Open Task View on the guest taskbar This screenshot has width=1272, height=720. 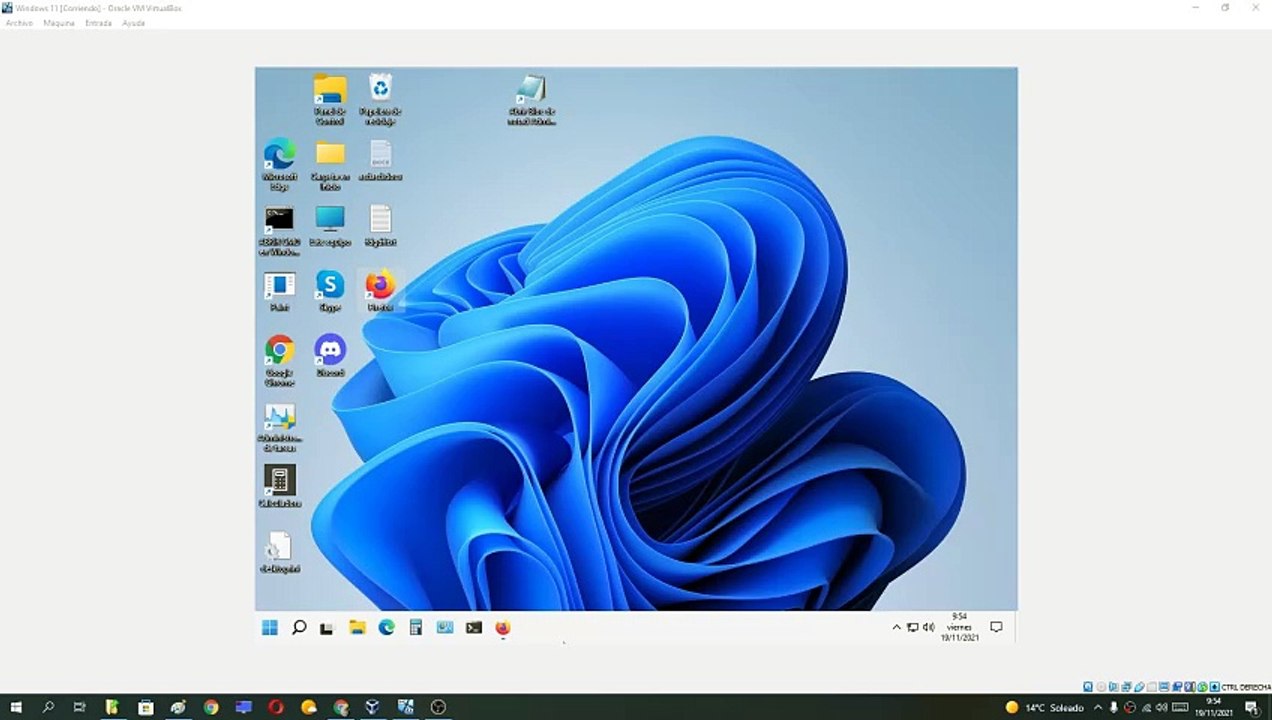click(x=326, y=628)
